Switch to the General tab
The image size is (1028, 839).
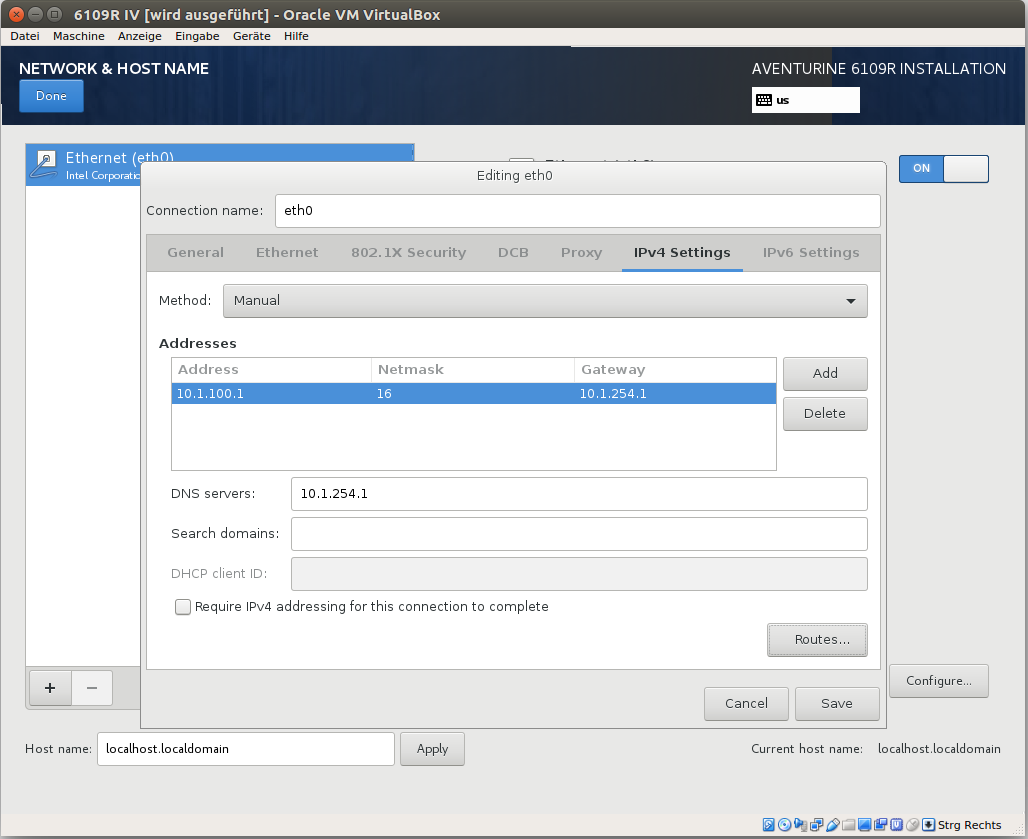click(x=195, y=253)
